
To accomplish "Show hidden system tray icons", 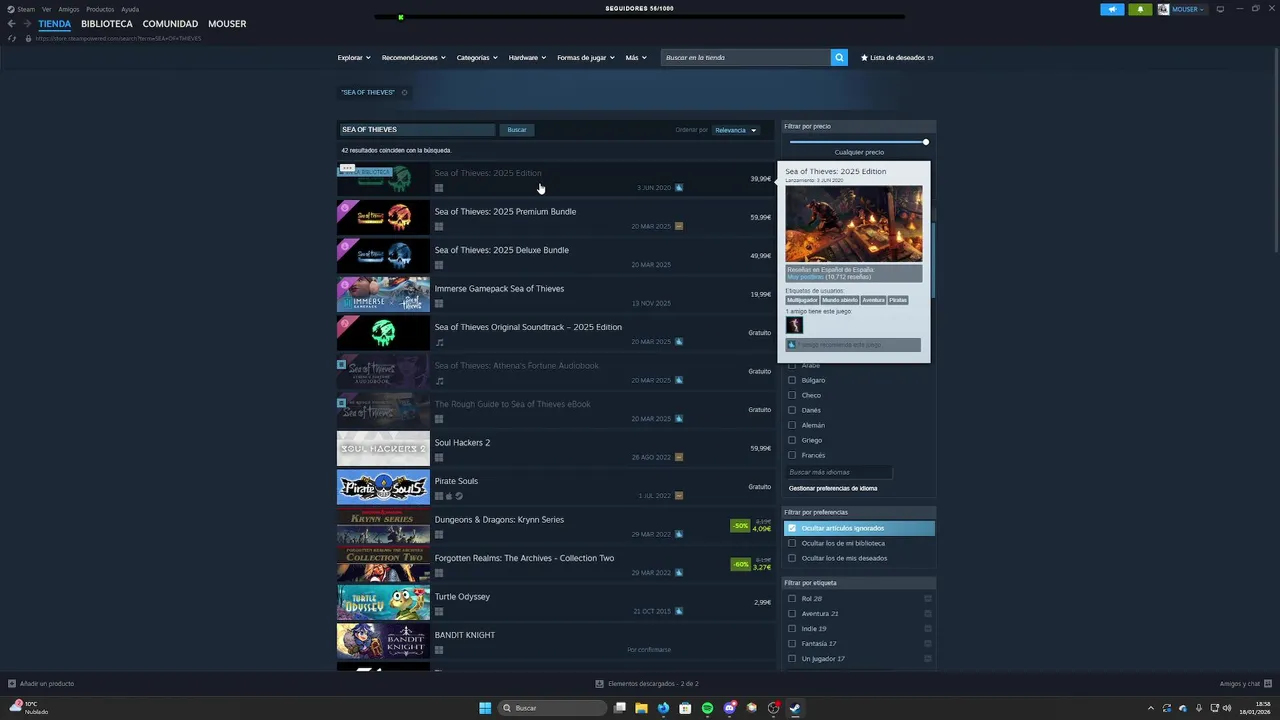I will pos(1150,708).
